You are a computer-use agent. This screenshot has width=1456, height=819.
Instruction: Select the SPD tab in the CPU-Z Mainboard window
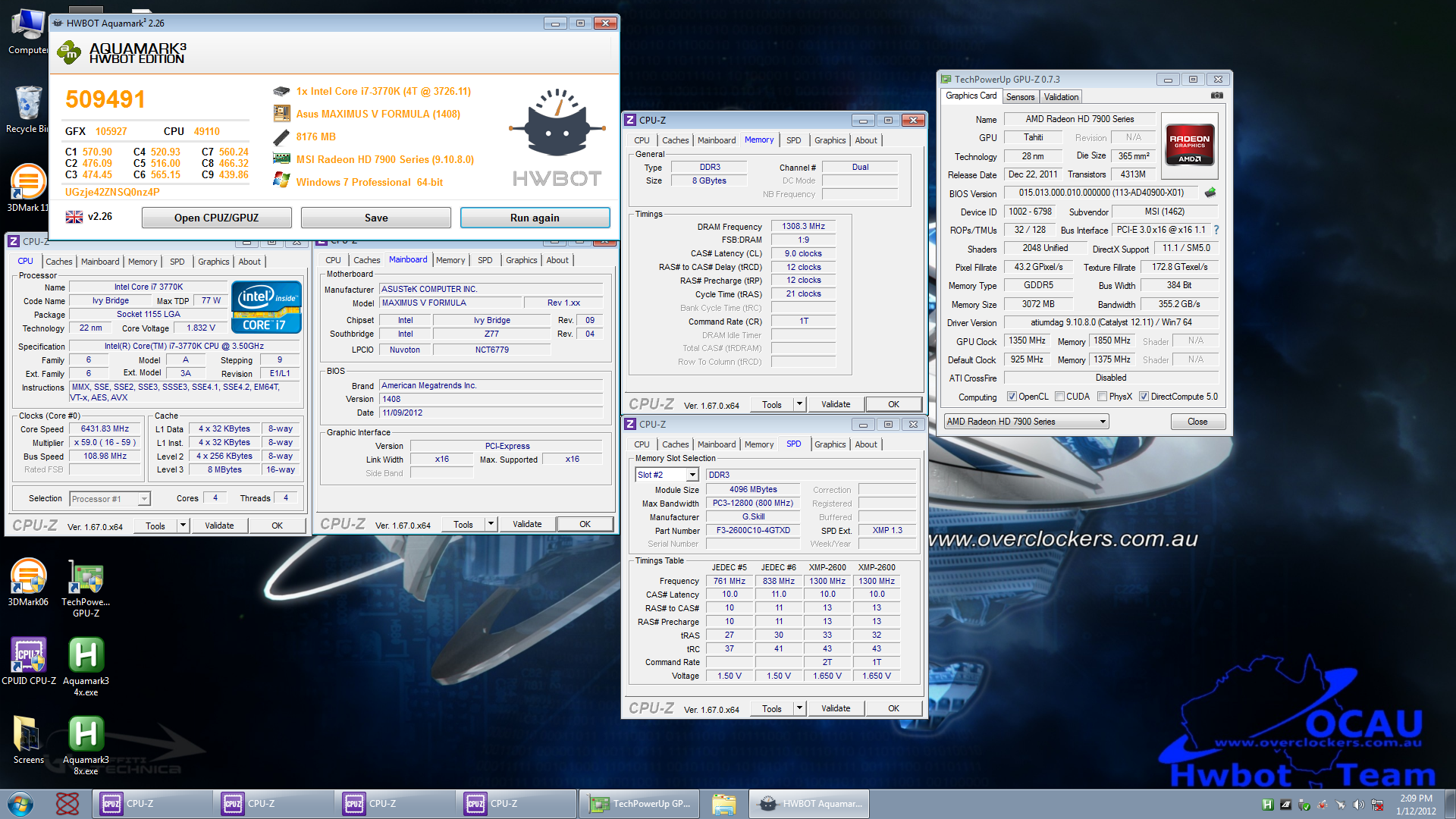pos(485,260)
